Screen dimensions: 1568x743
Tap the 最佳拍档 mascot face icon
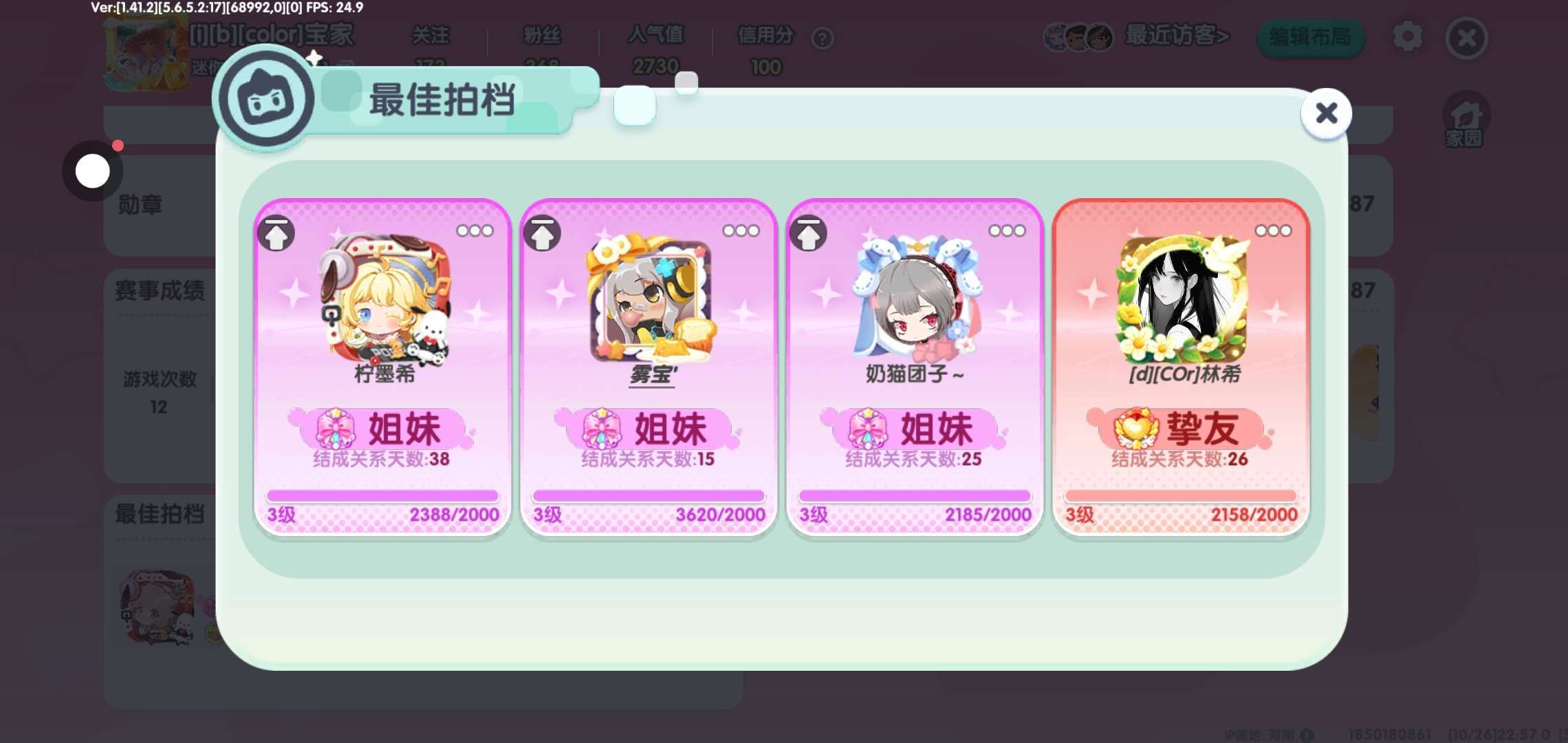pos(265,100)
